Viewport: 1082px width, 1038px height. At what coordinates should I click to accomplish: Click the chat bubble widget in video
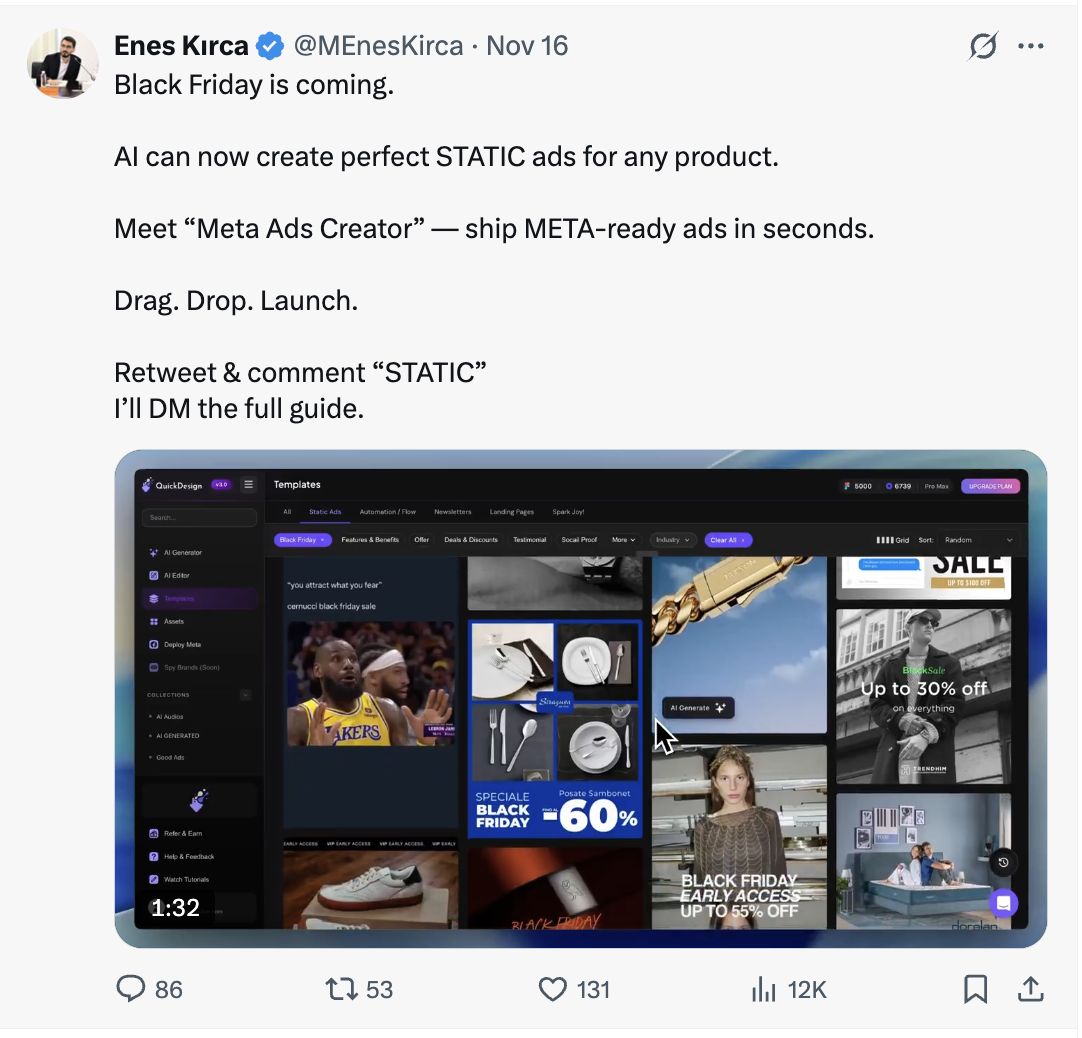coord(1003,903)
